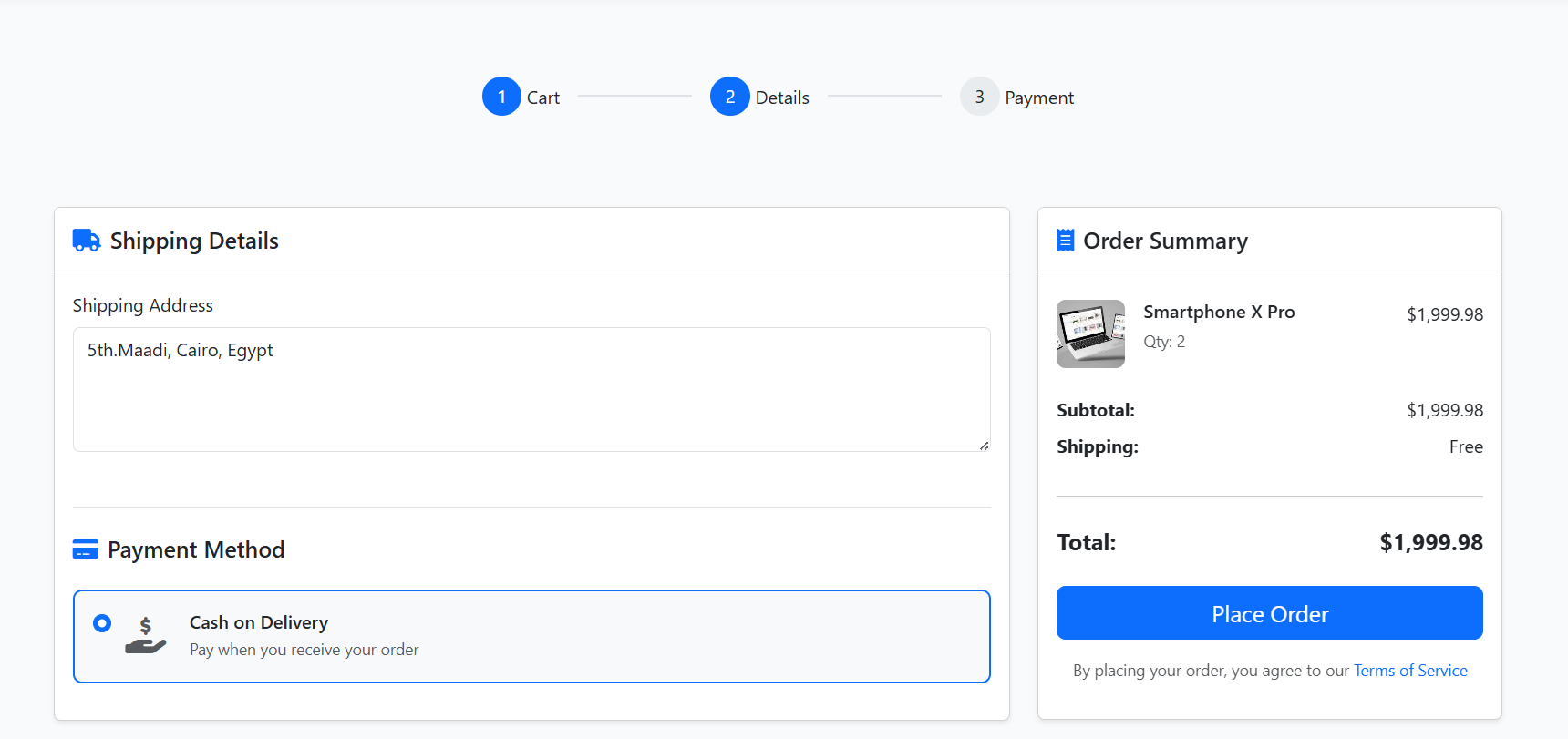
Task: Click the truck icon beside Shipping Details
Action: [x=86, y=240]
